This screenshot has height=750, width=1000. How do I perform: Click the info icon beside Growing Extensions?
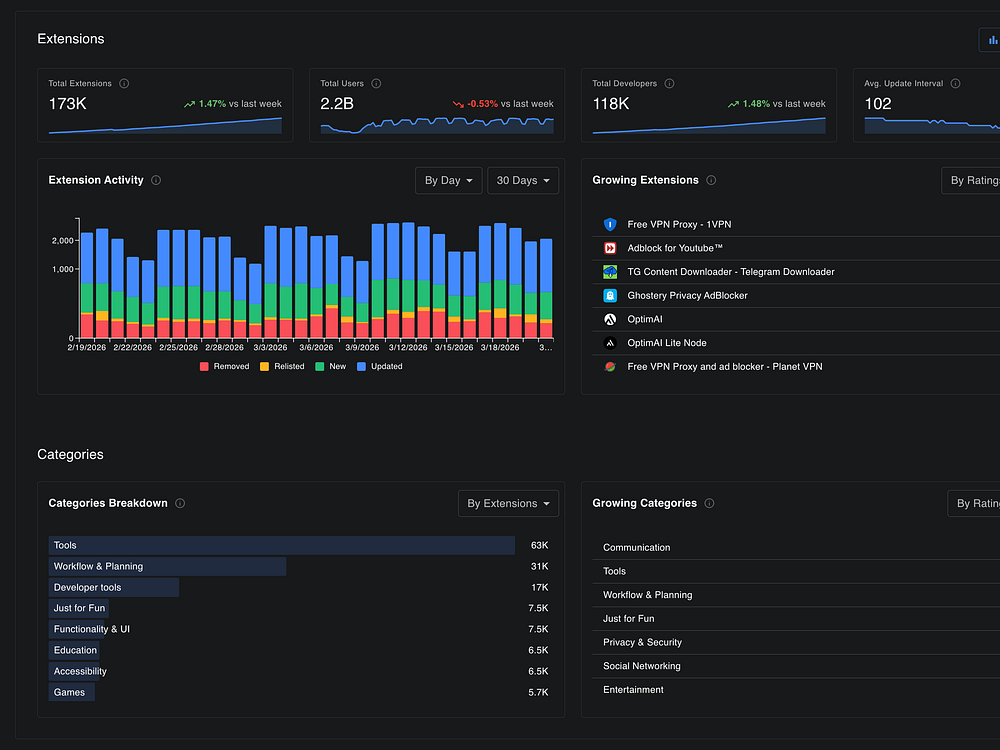(711, 181)
